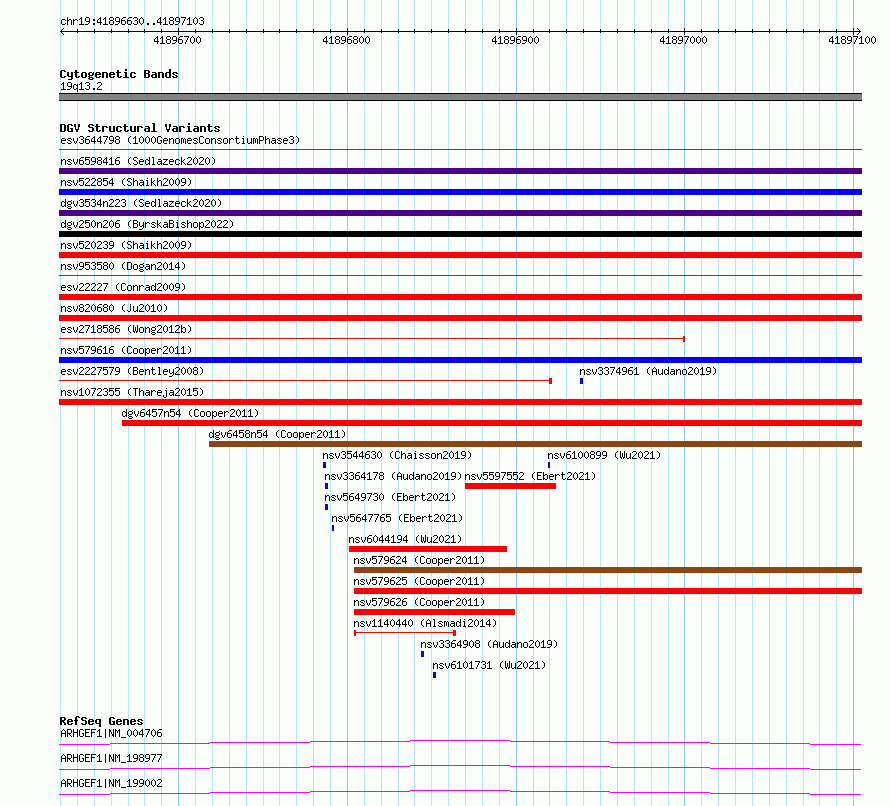The image size is (890, 806).
Task: Click ruler position 41896700
Action: pos(178,40)
